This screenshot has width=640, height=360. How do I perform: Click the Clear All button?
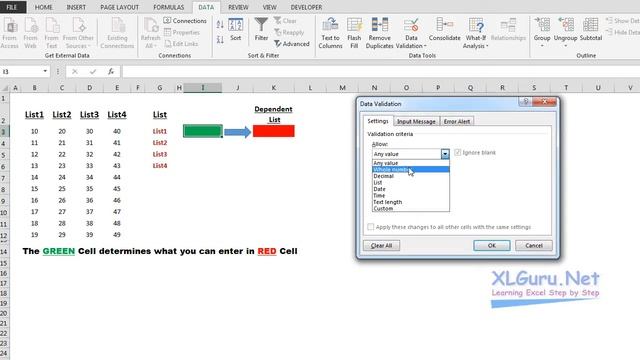point(381,245)
